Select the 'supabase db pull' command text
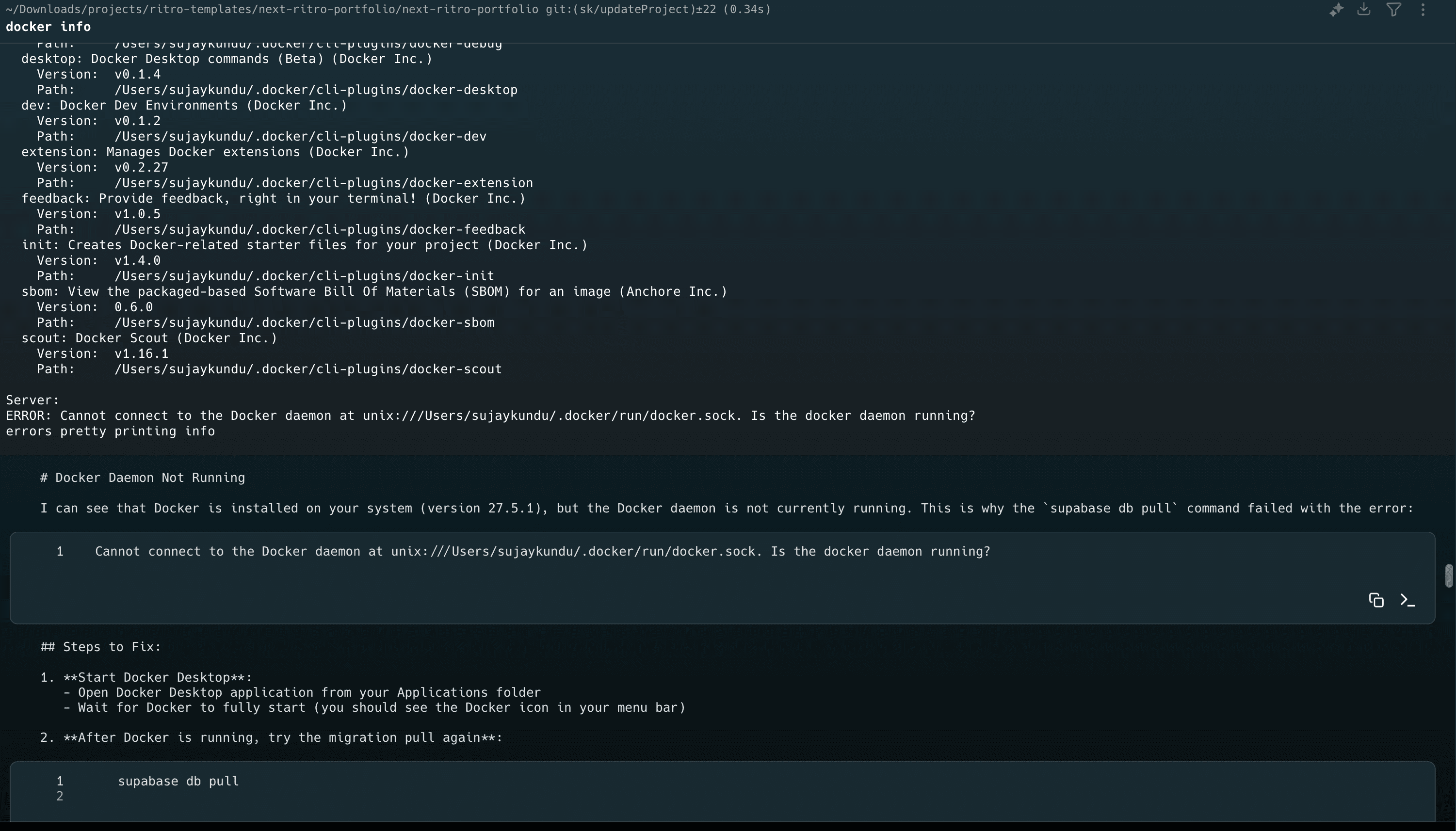The image size is (1456, 831). coord(178,780)
